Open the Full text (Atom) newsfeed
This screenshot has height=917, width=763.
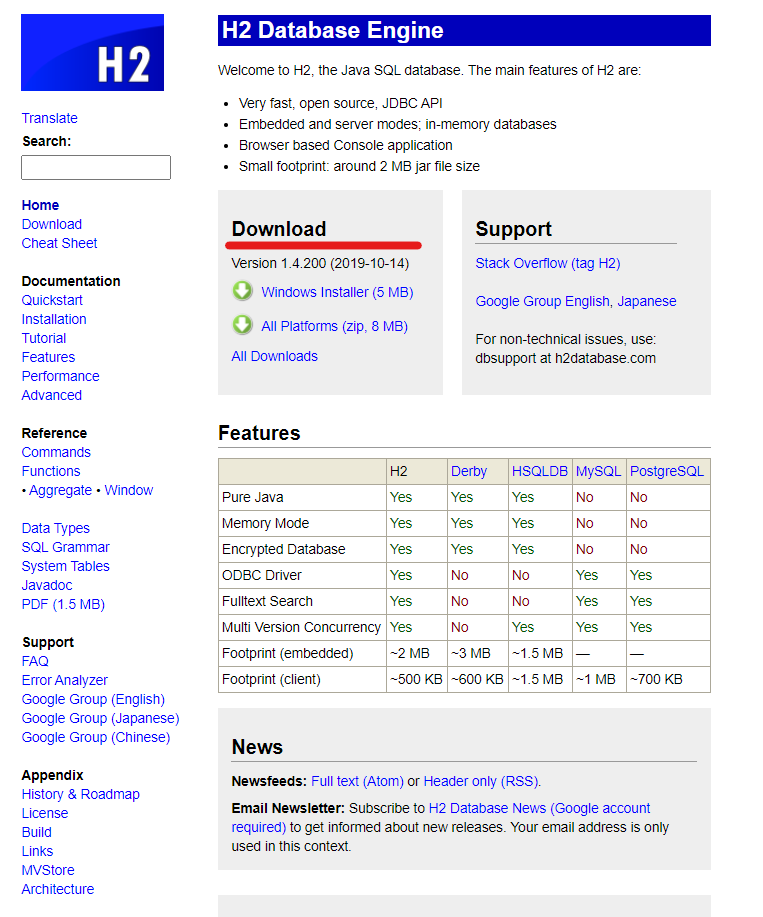pyautogui.click(x=357, y=781)
